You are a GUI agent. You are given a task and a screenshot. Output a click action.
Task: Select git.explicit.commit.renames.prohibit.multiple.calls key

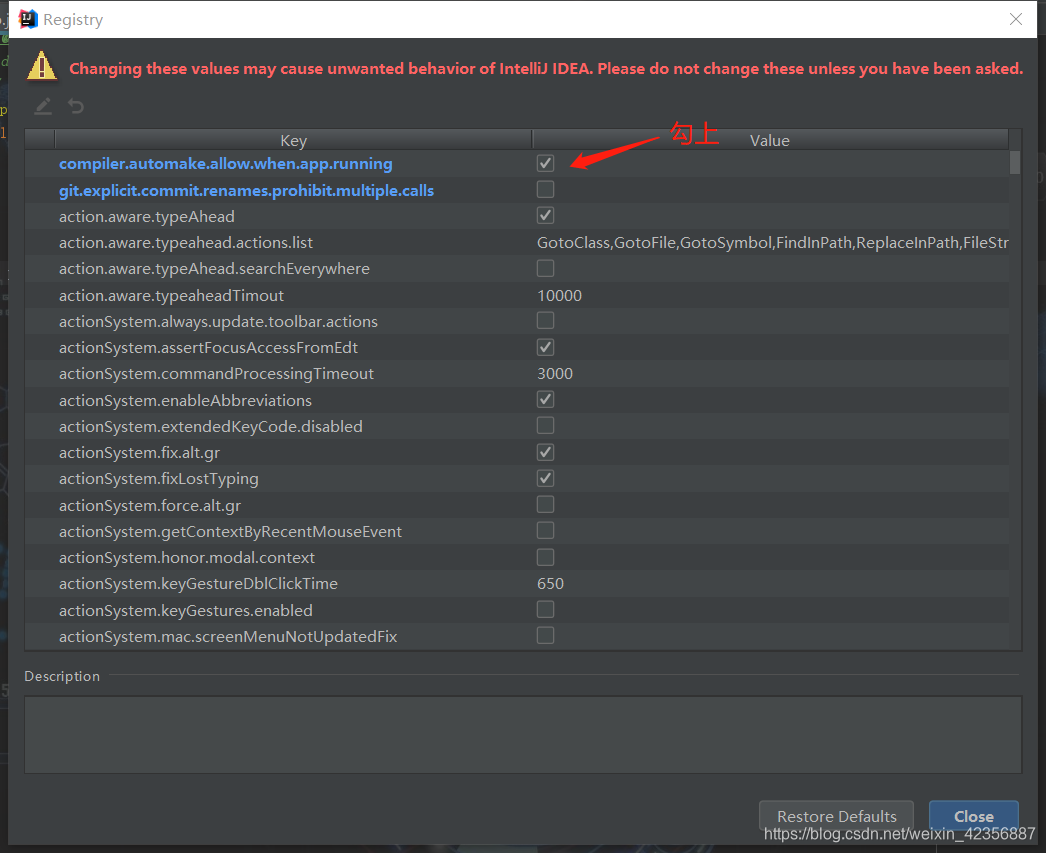point(246,190)
